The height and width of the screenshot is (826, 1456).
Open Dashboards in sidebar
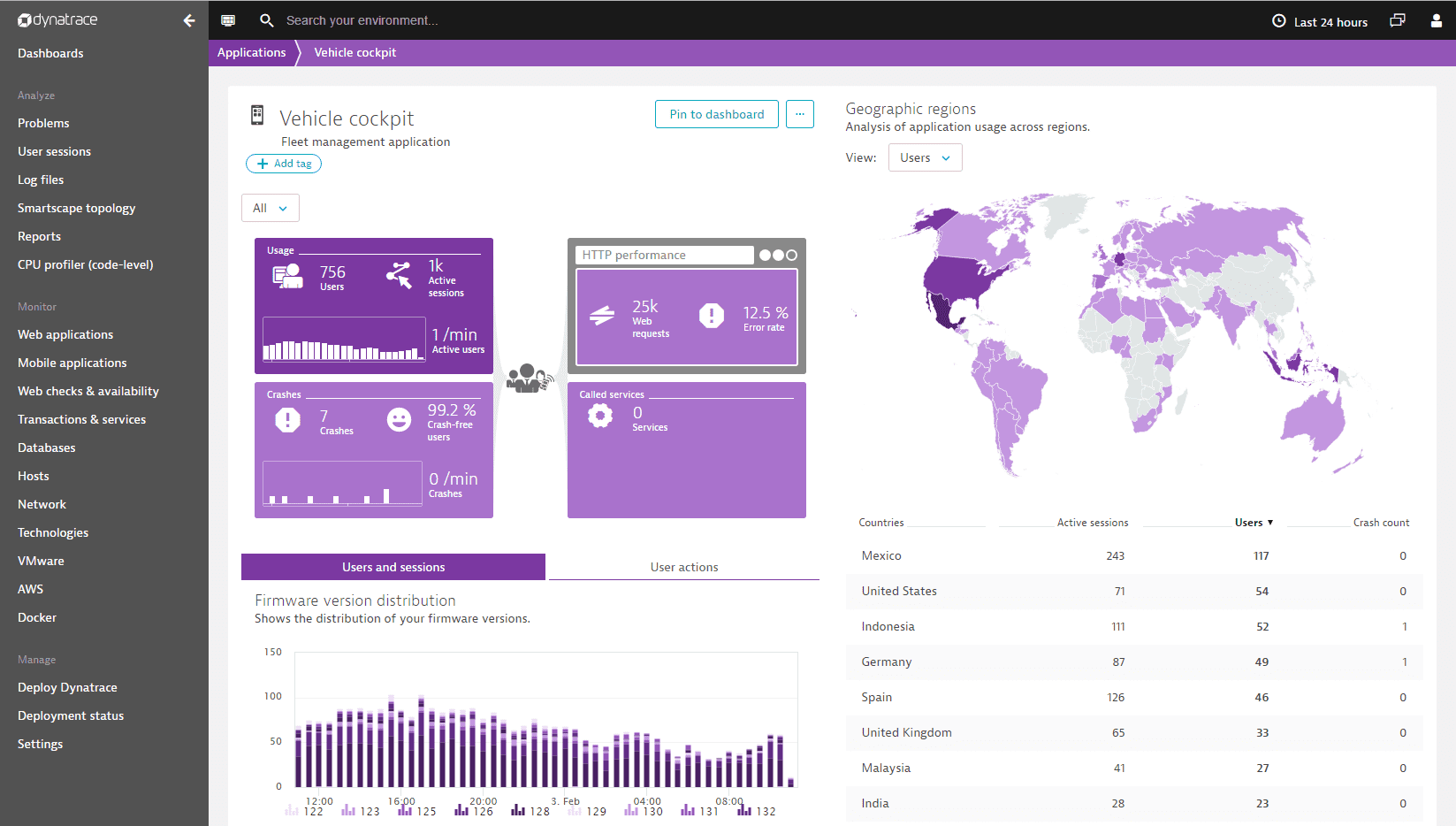(x=50, y=53)
